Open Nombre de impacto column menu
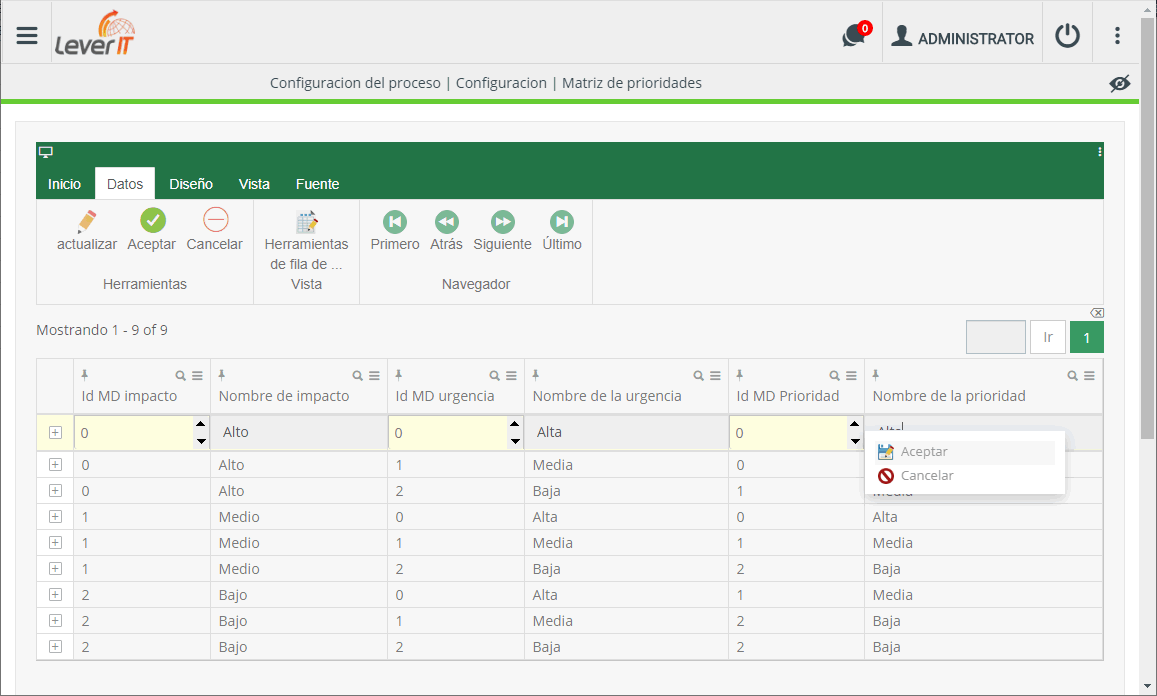The height and width of the screenshot is (696, 1157). point(374,376)
